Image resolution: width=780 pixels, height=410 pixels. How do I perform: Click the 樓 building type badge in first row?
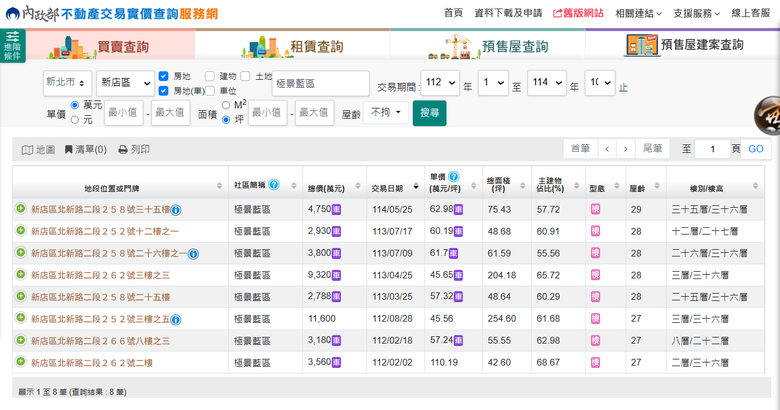pos(595,209)
